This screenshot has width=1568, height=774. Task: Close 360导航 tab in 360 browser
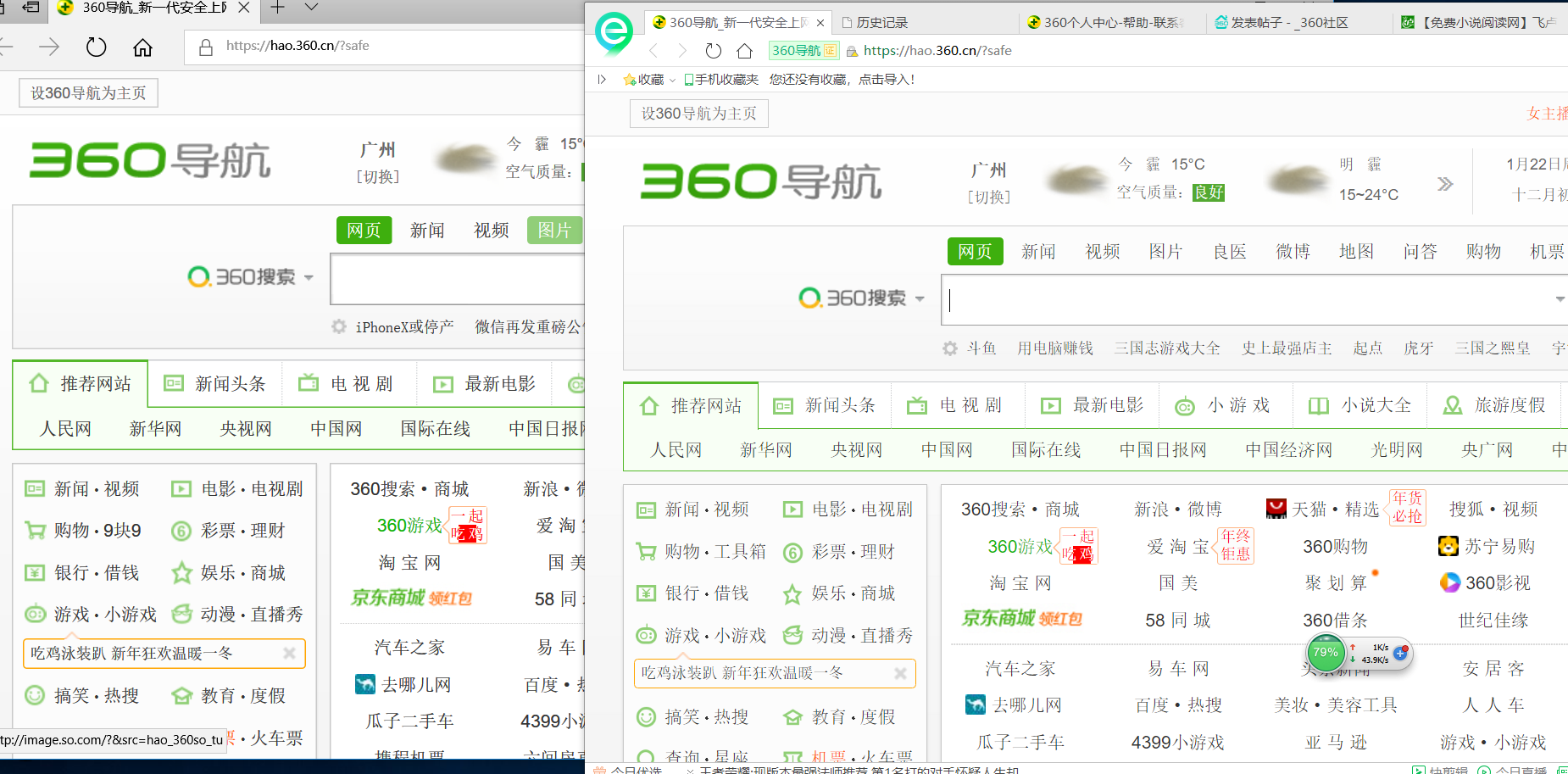coord(820,23)
